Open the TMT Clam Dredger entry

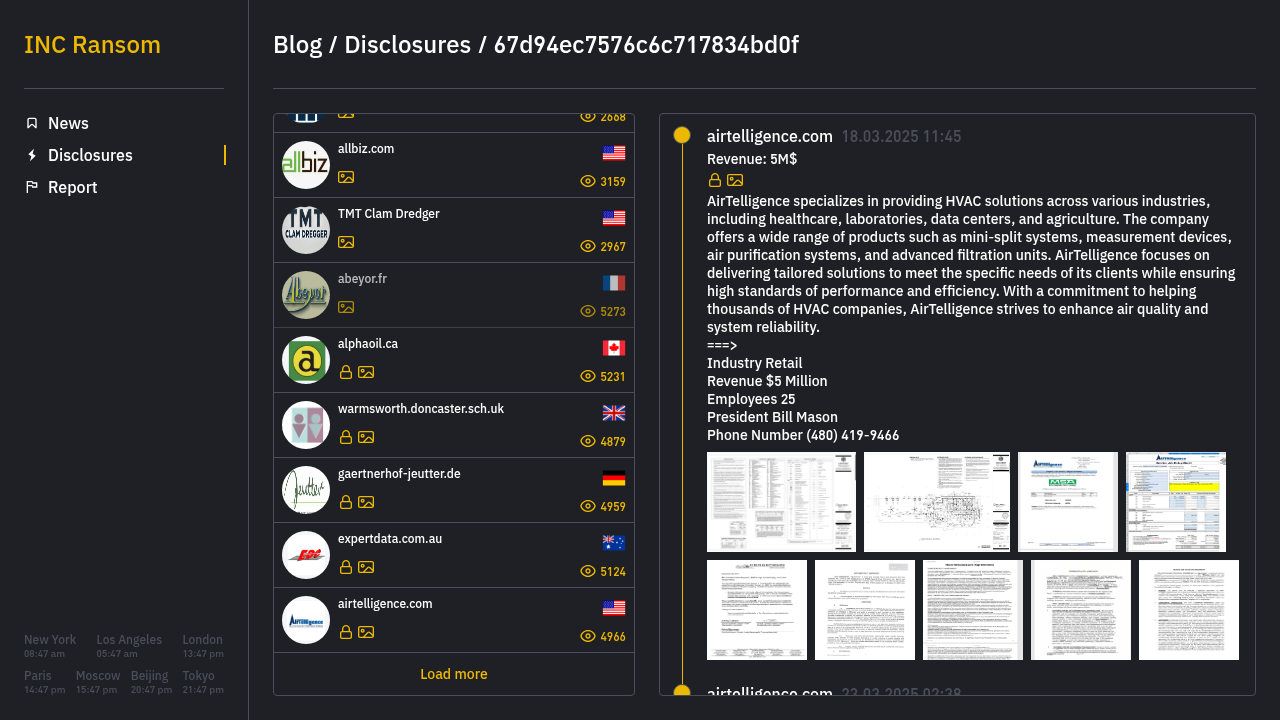454,230
